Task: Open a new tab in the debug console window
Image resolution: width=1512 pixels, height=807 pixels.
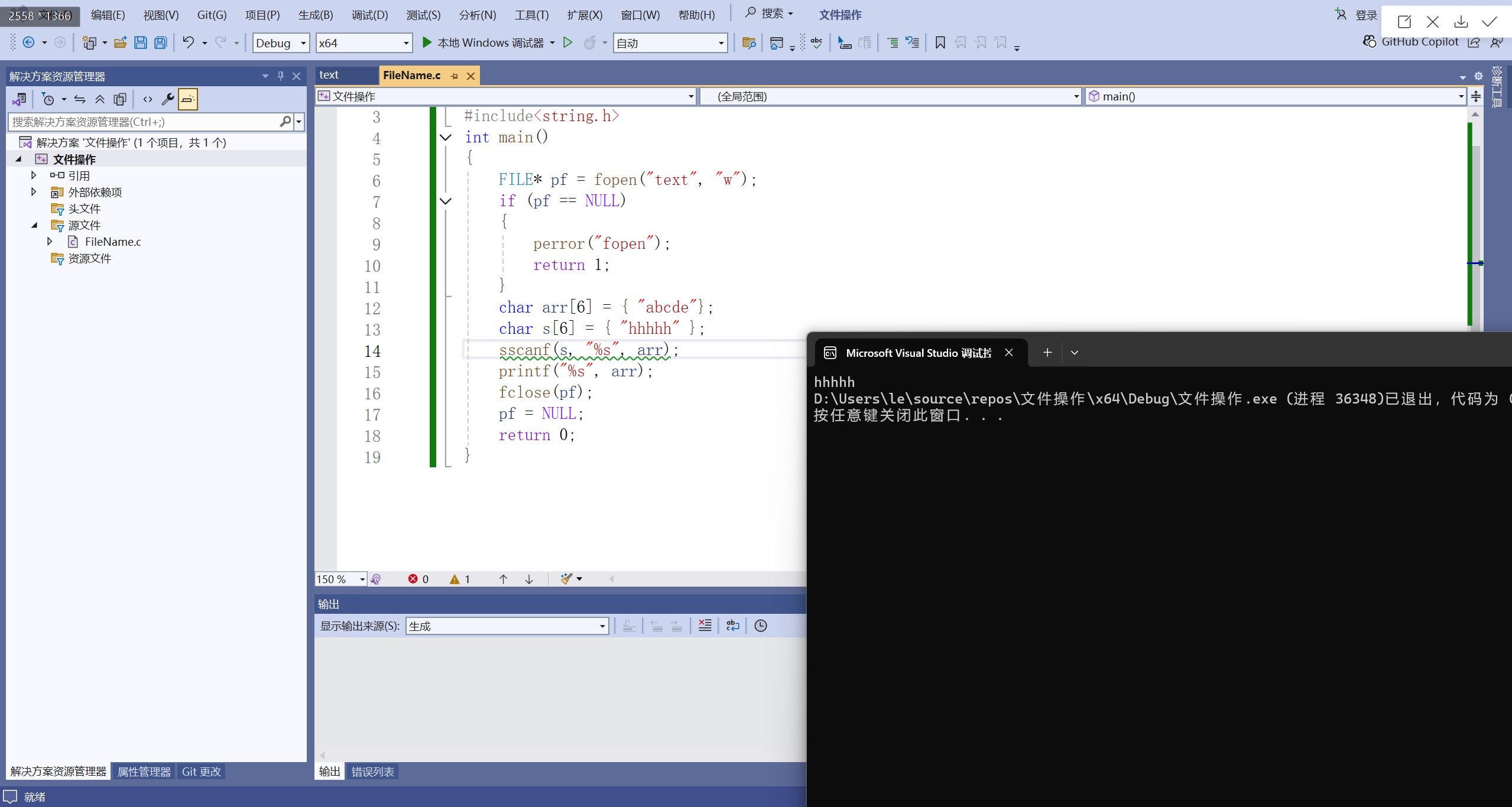Action: click(1047, 352)
